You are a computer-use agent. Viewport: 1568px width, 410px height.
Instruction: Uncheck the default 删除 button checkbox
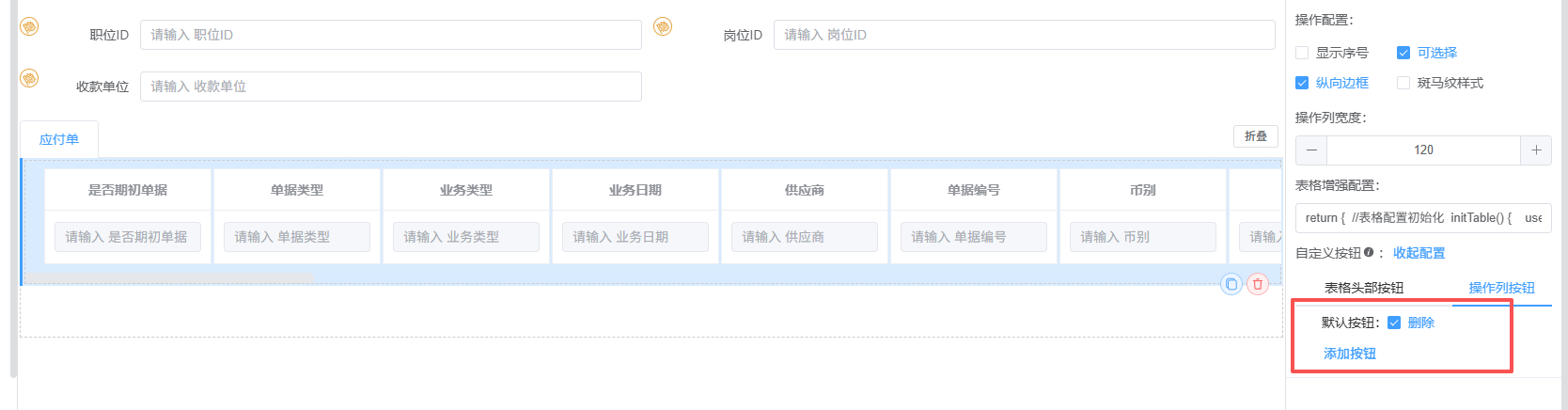pos(1394,323)
